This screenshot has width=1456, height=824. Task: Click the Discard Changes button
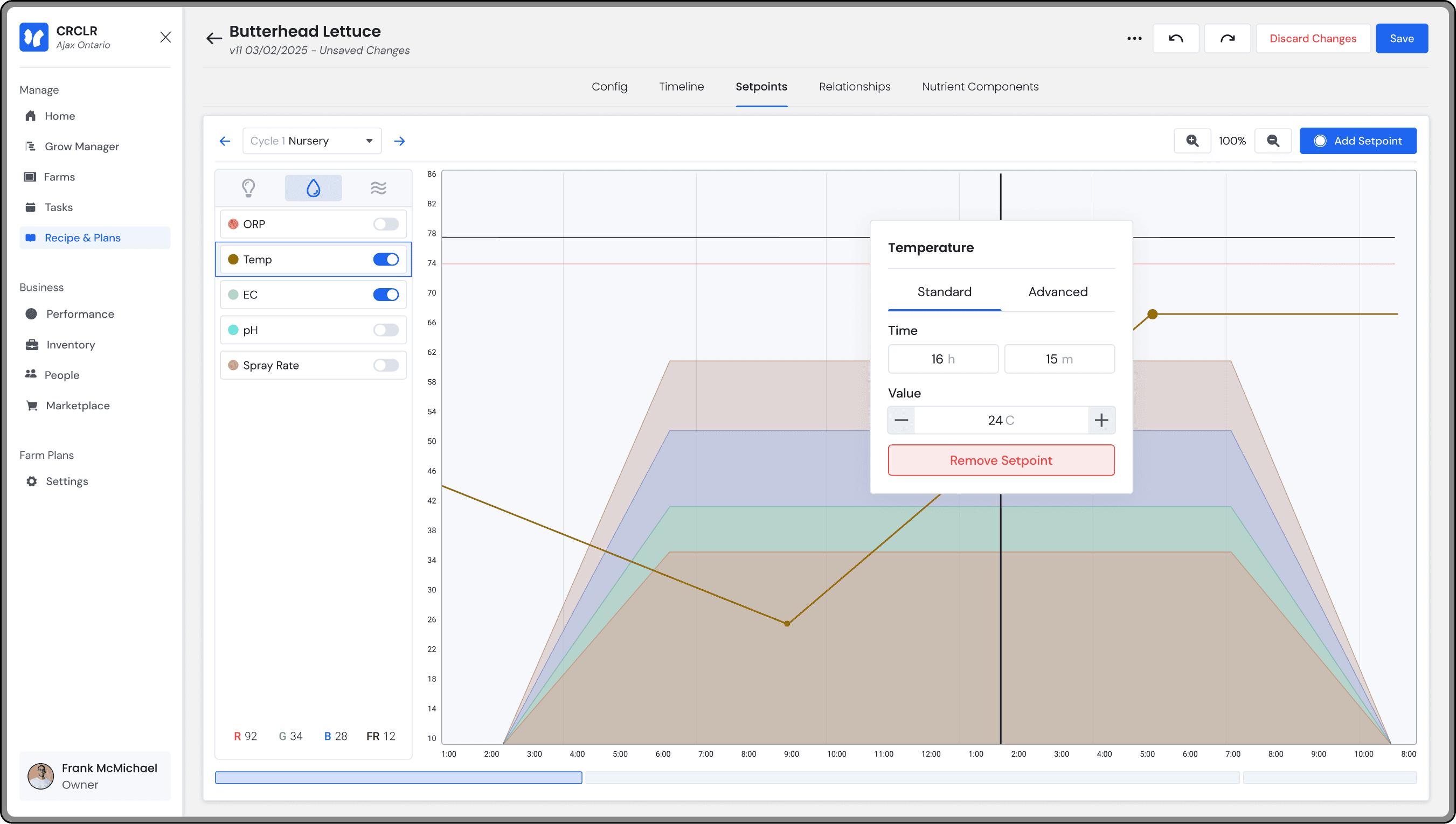(1312, 38)
